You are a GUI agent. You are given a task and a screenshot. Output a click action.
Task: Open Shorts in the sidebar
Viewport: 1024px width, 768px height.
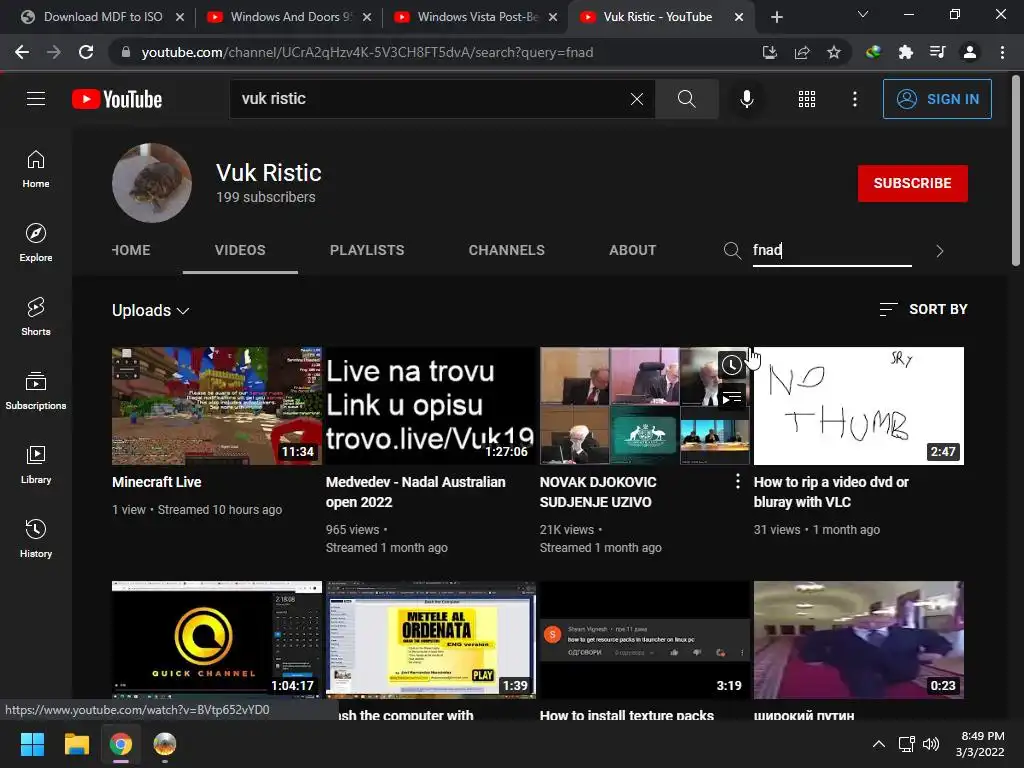point(36,317)
